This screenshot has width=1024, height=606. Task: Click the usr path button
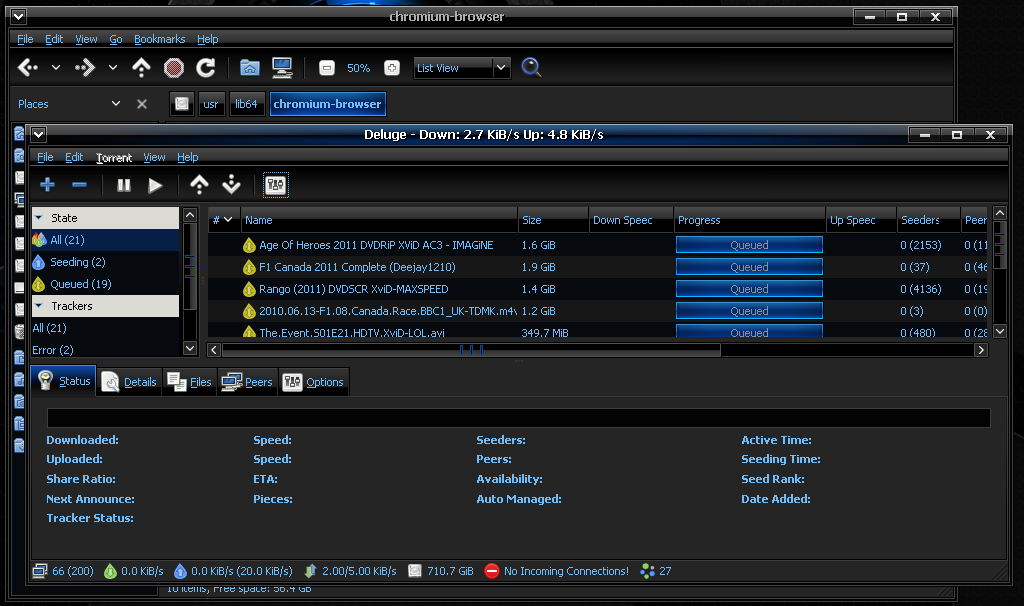210,104
